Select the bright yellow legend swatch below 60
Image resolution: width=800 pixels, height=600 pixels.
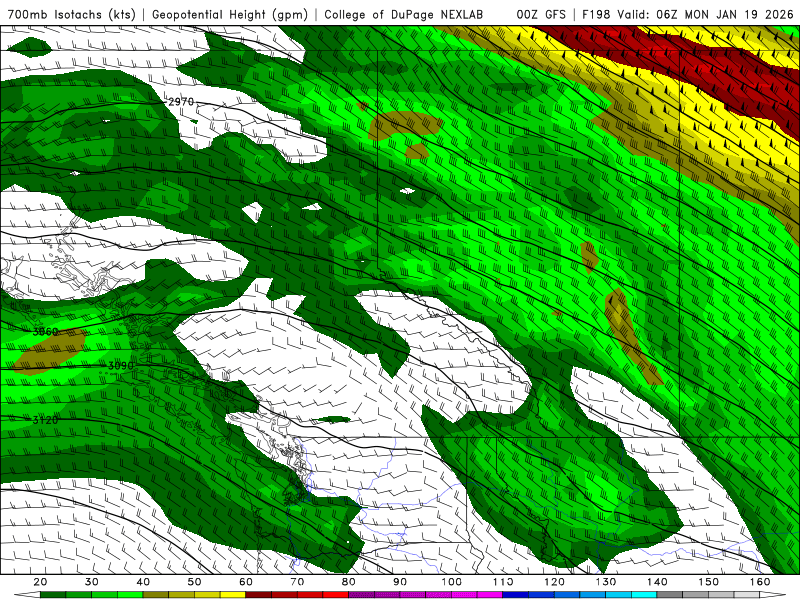point(233,595)
